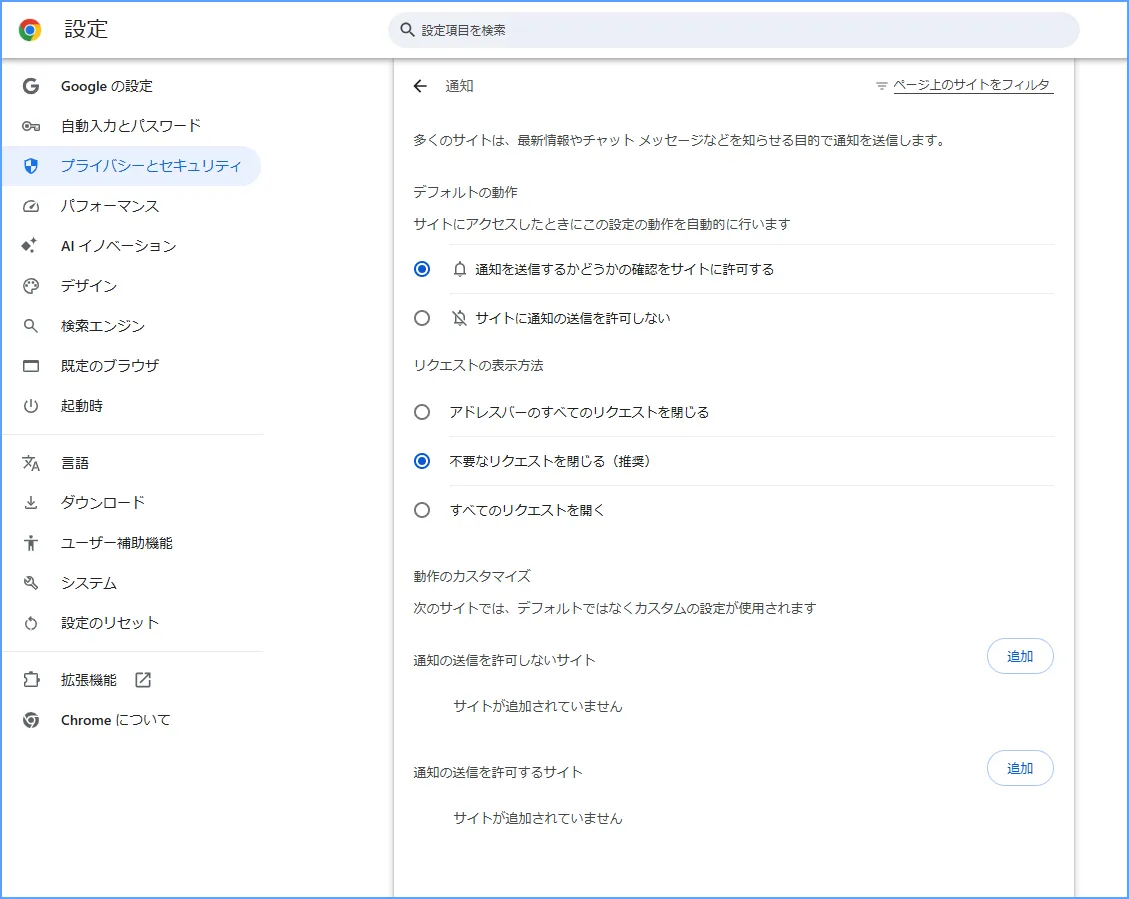Choose すべてのリクエストを開く radio option
Screen dimensions: 1129x899
click(422, 510)
